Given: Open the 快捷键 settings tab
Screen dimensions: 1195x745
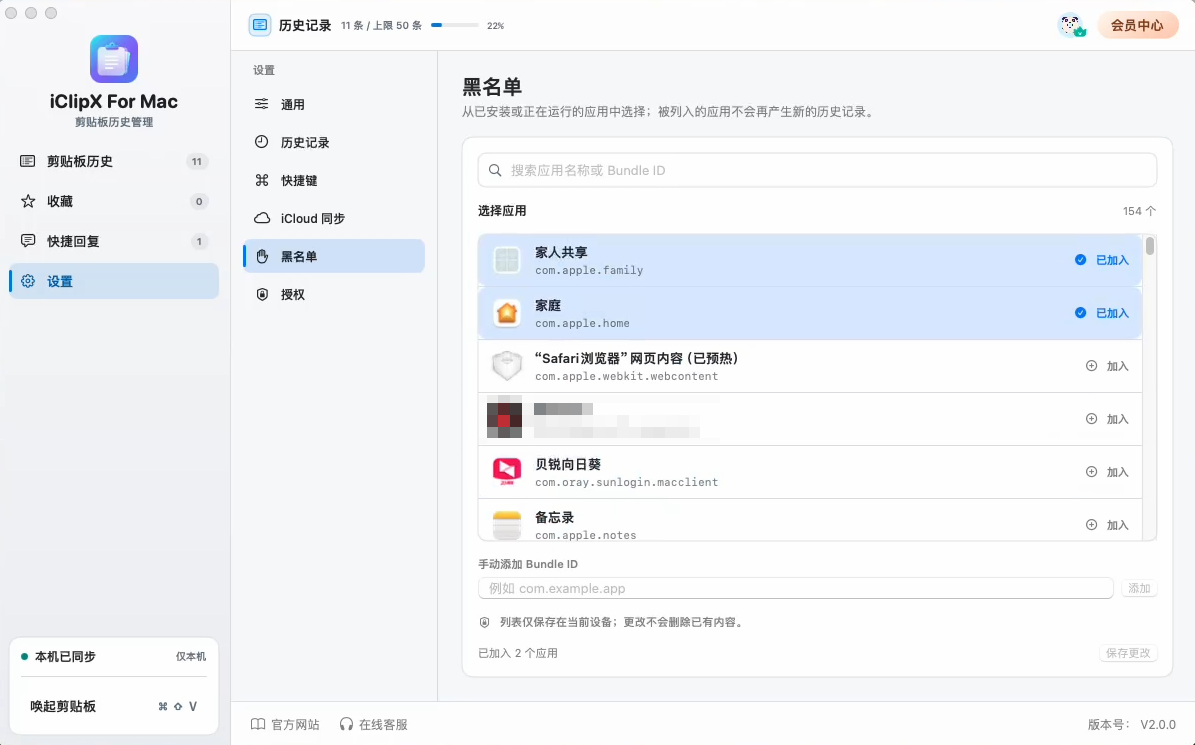Looking at the screenshot, I should pos(334,181).
